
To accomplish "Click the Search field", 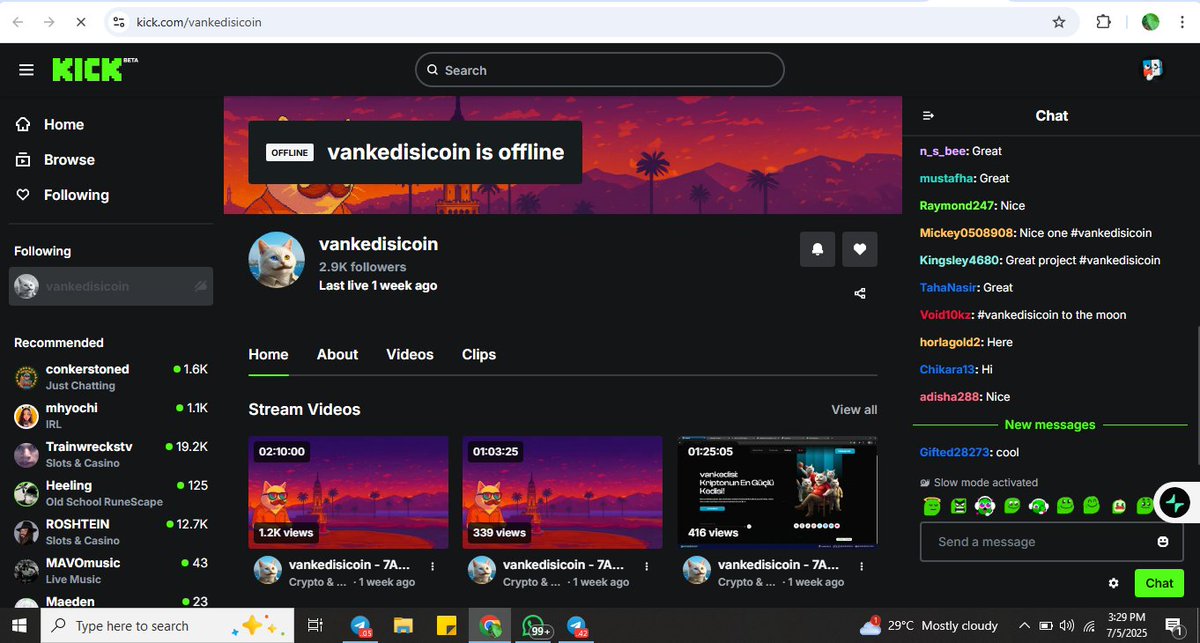I will point(600,70).
